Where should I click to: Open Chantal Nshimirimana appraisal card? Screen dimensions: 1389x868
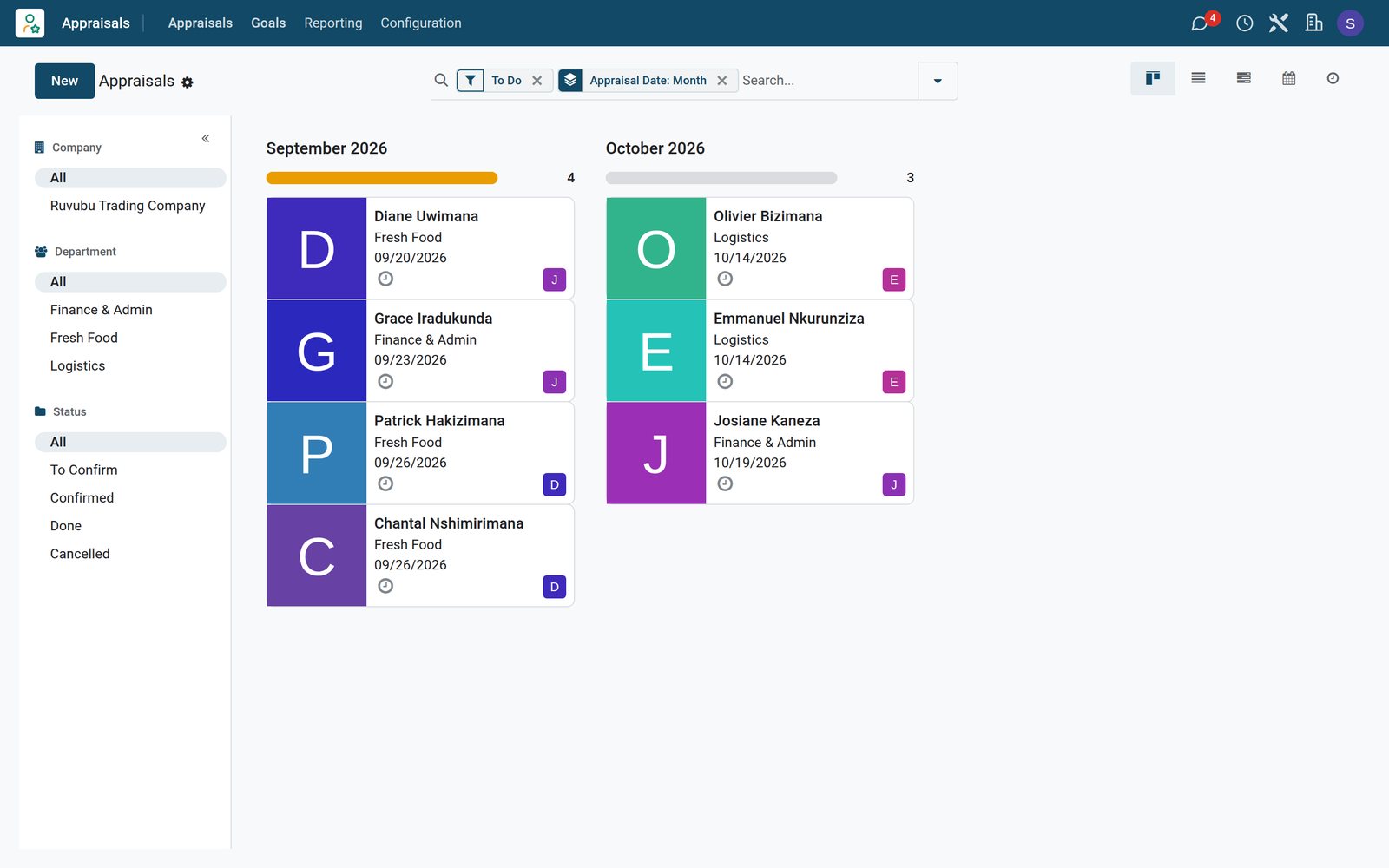pyautogui.click(x=420, y=556)
